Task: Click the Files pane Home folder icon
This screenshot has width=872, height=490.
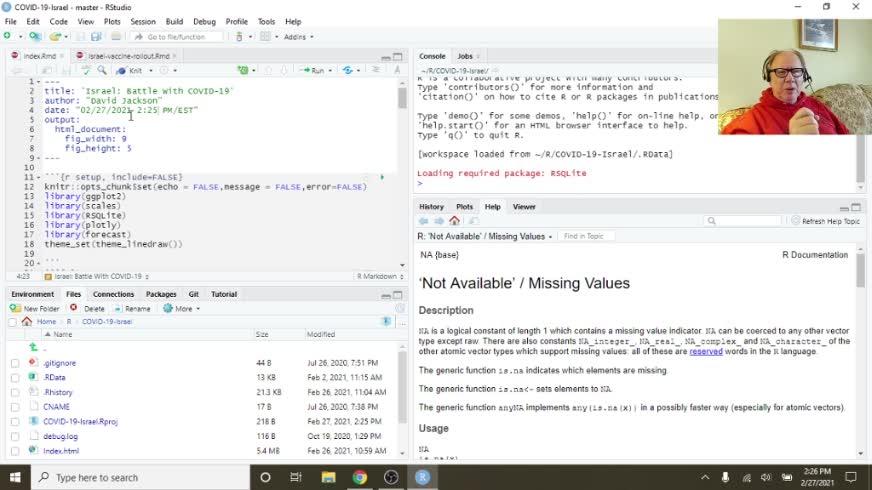Action: click(x=27, y=321)
